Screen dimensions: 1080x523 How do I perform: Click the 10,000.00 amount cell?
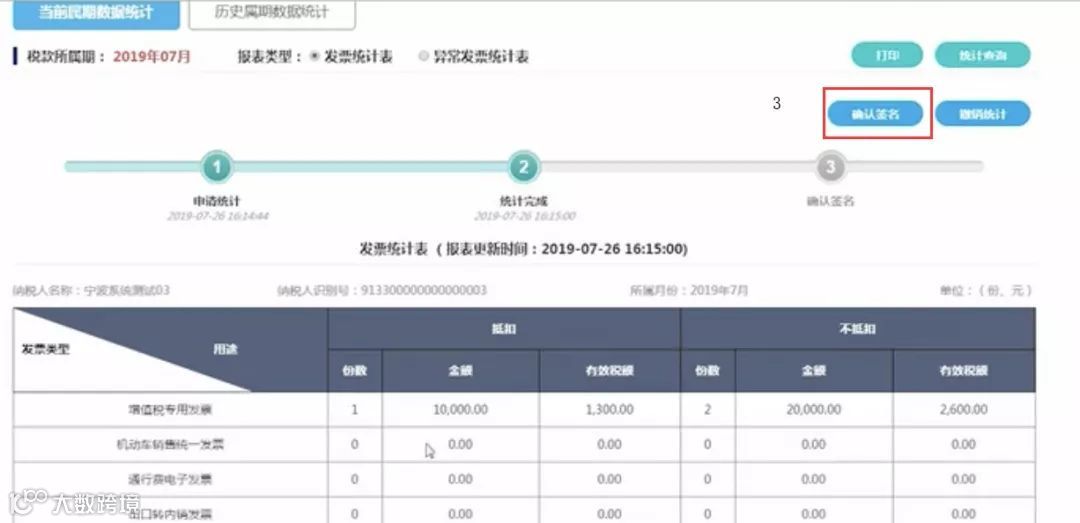(x=461, y=409)
